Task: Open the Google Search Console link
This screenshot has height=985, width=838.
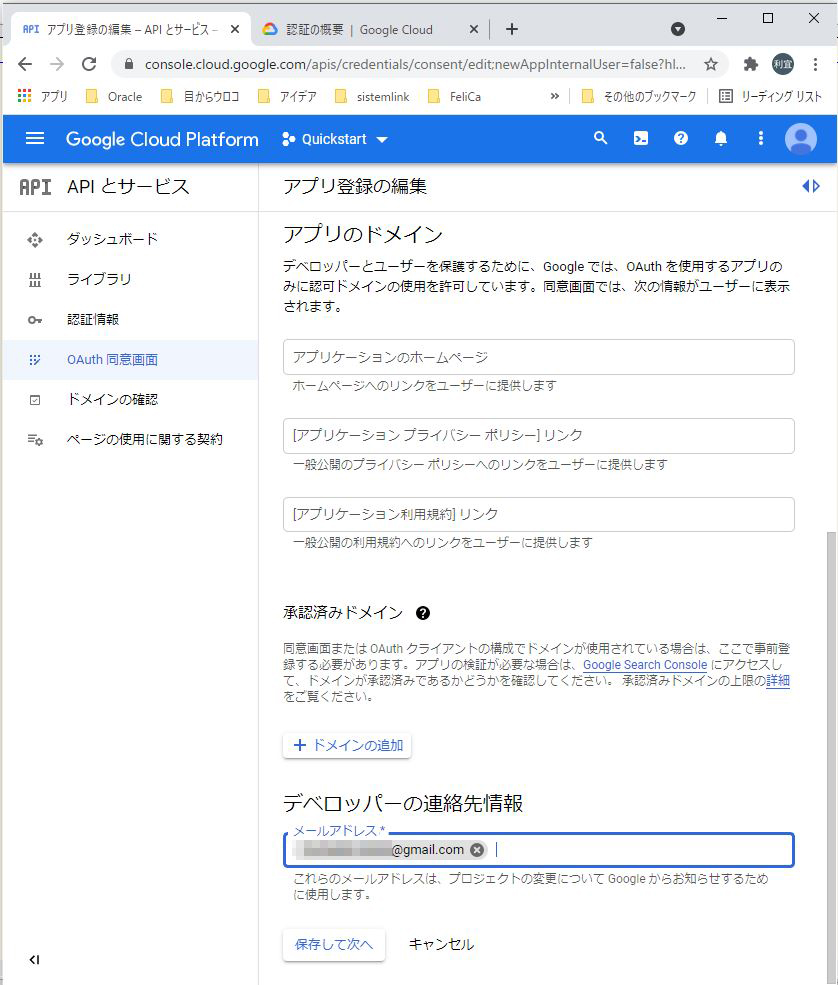Action: click(645, 664)
